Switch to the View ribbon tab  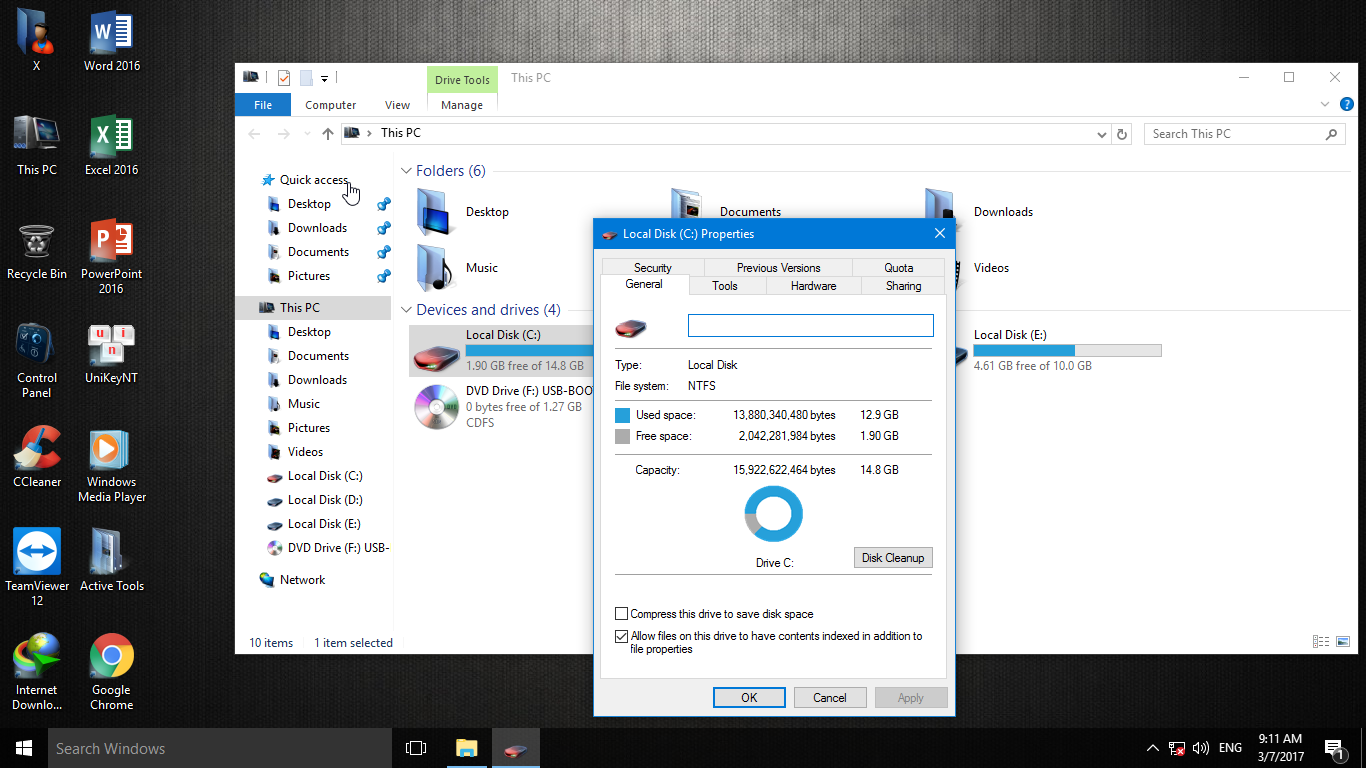[397, 105]
